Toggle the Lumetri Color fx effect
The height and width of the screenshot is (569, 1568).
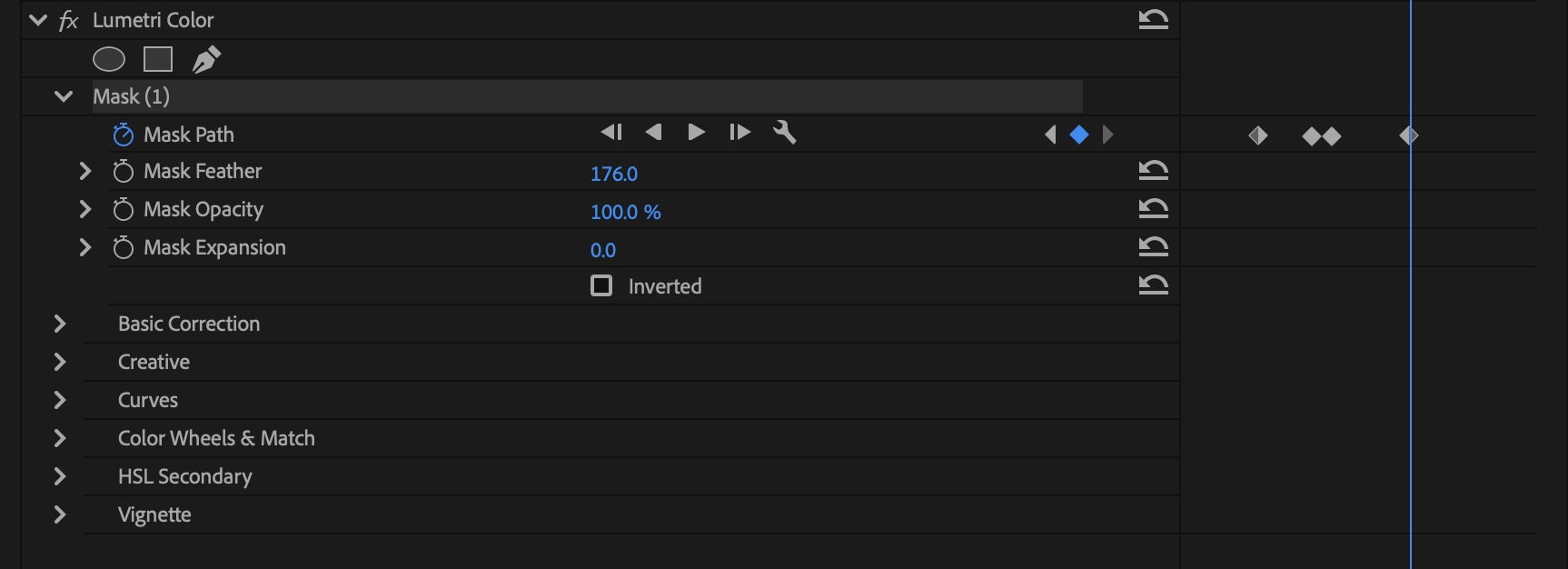pyautogui.click(x=68, y=20)
